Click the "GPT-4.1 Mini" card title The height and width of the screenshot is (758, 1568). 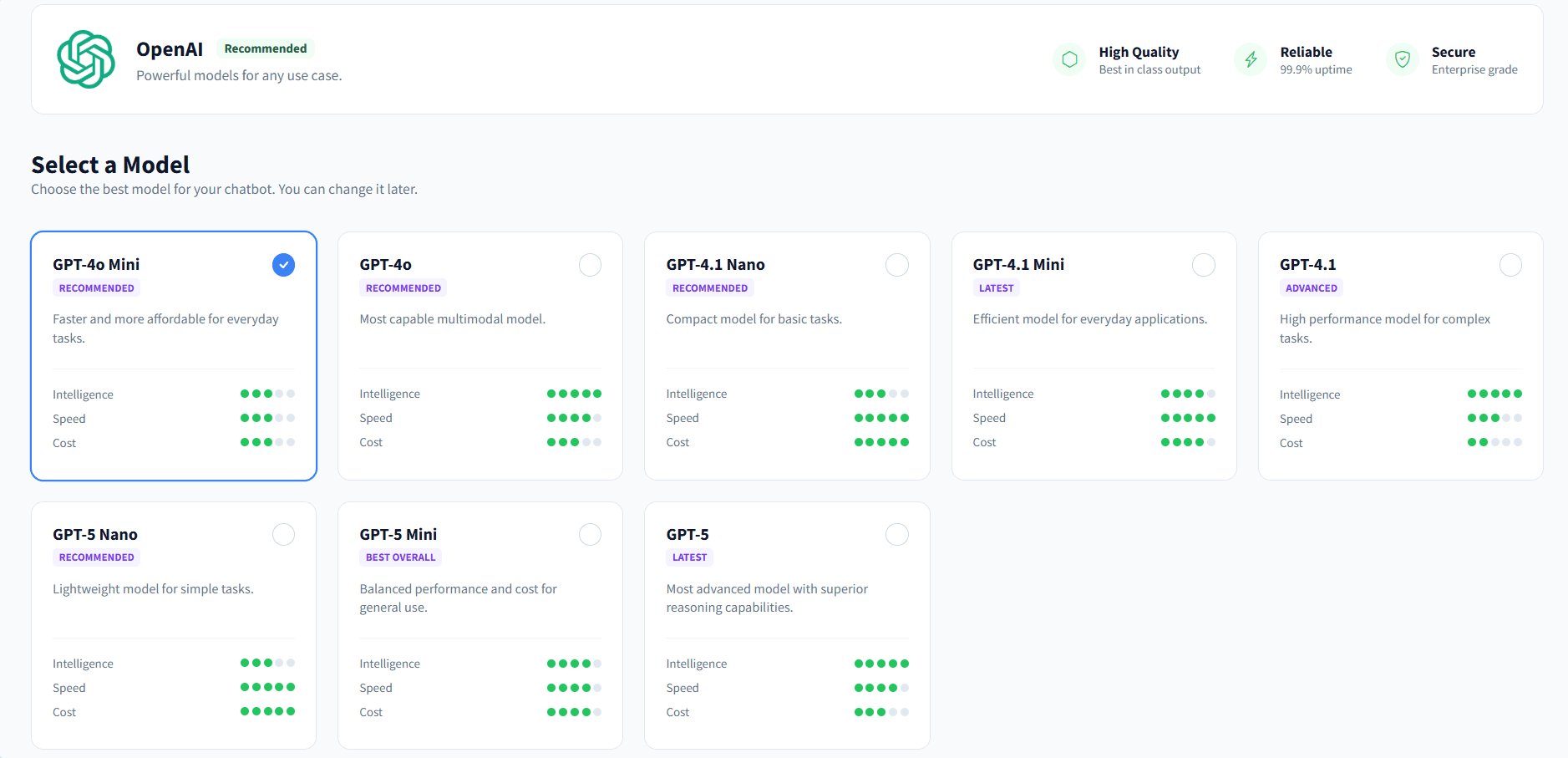[x=1019, y=265]
